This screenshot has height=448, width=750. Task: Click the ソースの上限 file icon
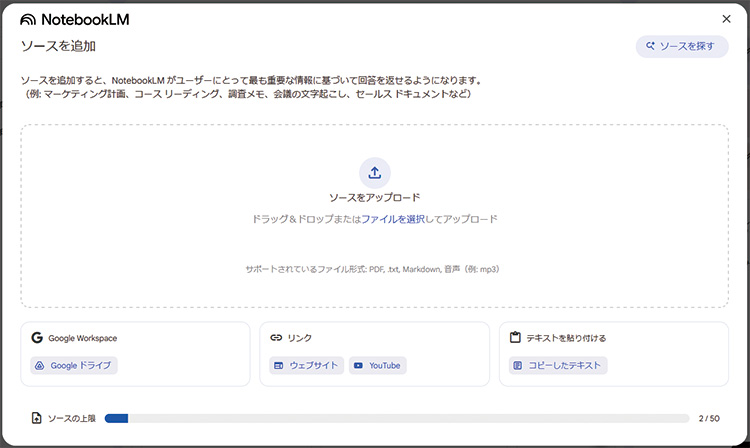pos(37,418)
